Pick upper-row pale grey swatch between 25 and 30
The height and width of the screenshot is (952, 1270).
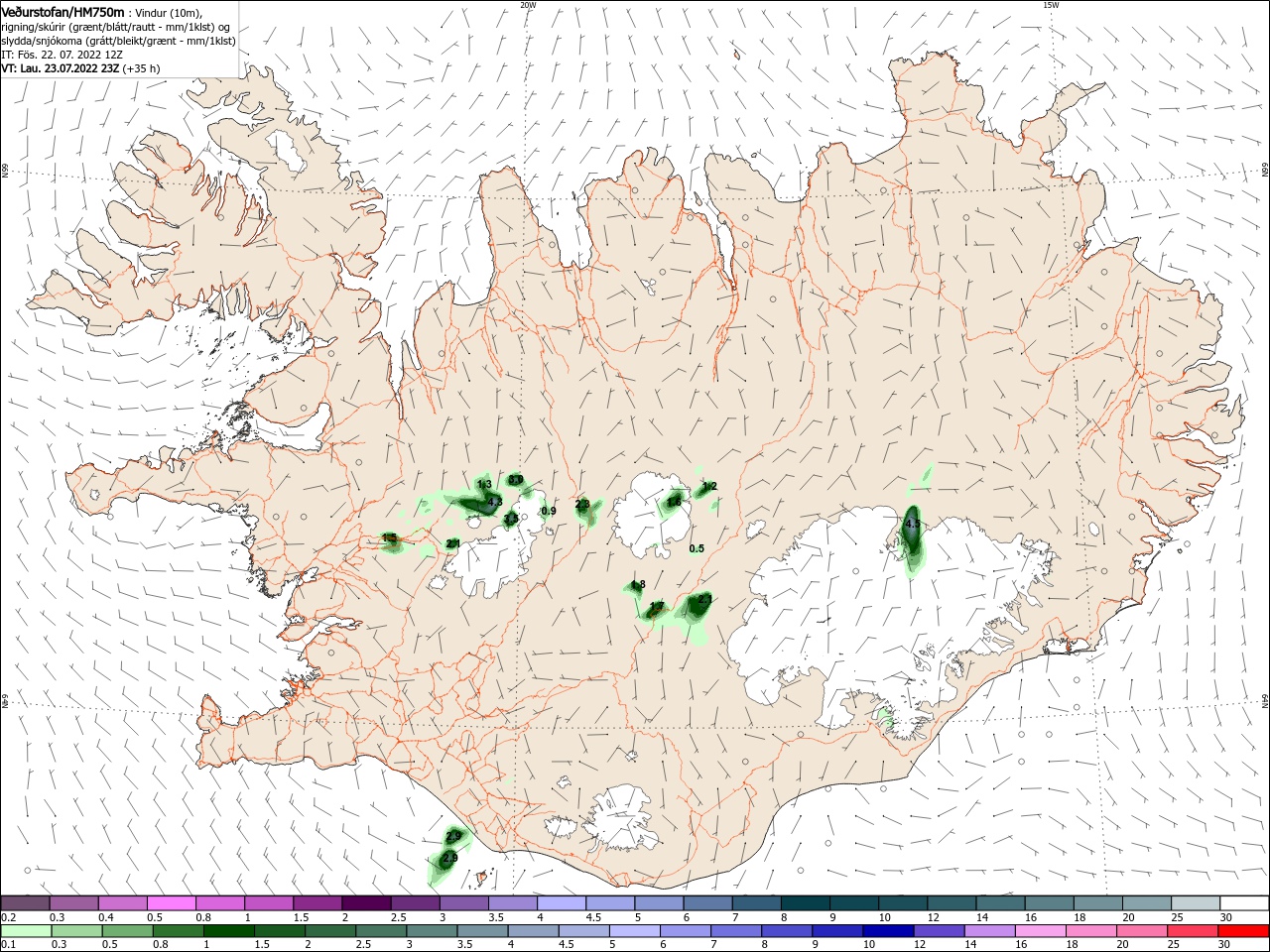tap(1197, 902)
